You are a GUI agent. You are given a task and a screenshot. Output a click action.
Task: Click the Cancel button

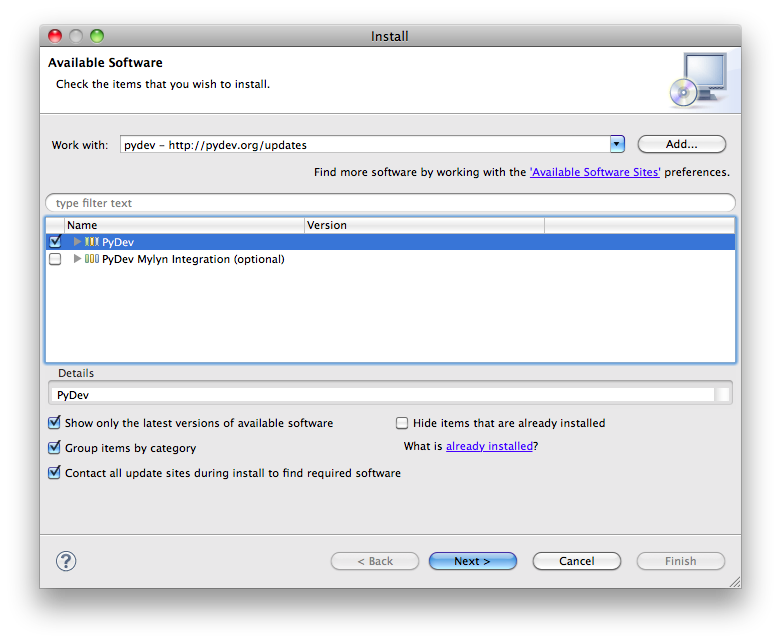(x=577, y=561)
